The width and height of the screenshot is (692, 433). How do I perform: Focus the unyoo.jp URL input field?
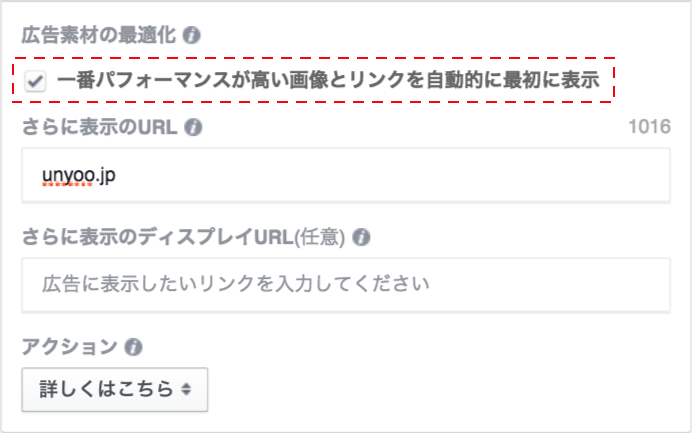point(346,175)
